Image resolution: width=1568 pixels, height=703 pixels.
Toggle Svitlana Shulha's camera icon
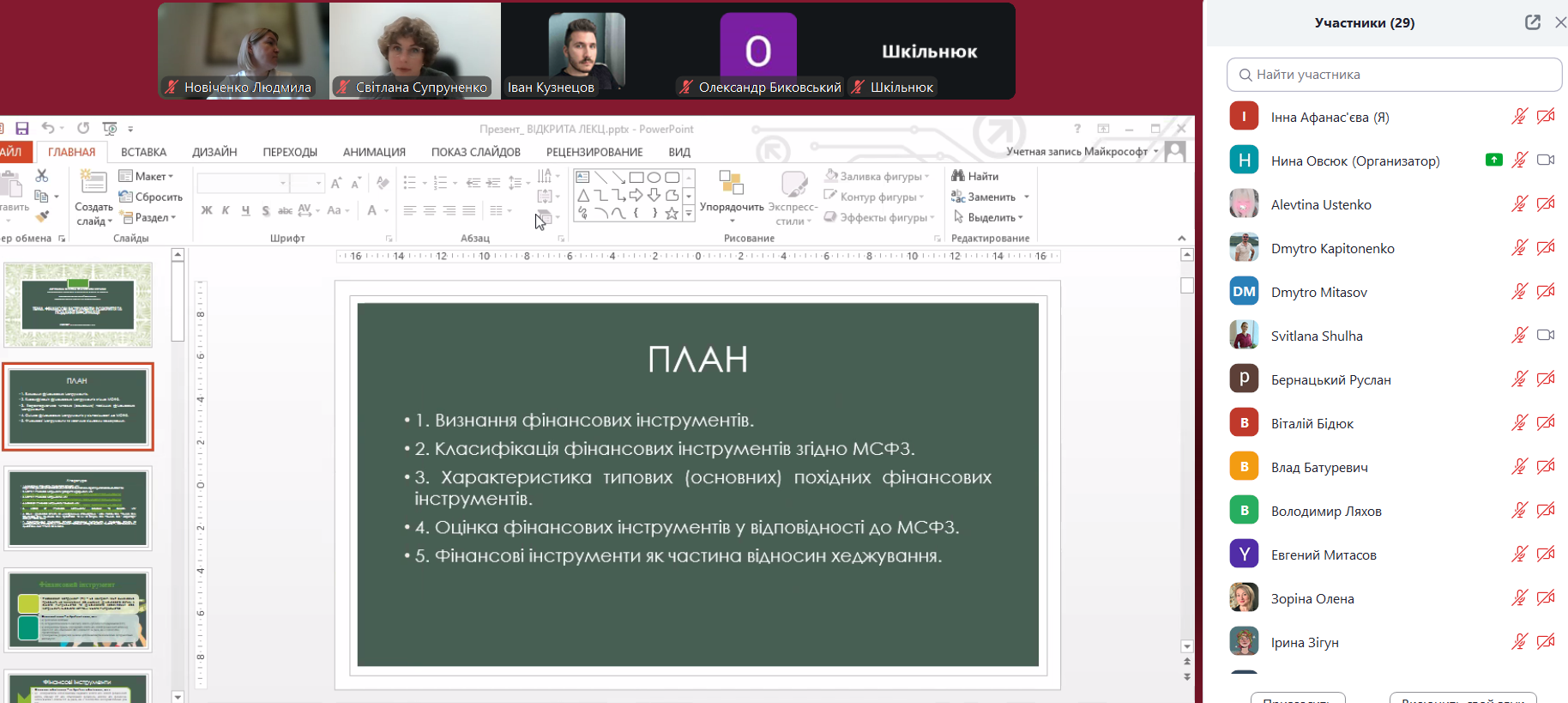pos(1546,336)
